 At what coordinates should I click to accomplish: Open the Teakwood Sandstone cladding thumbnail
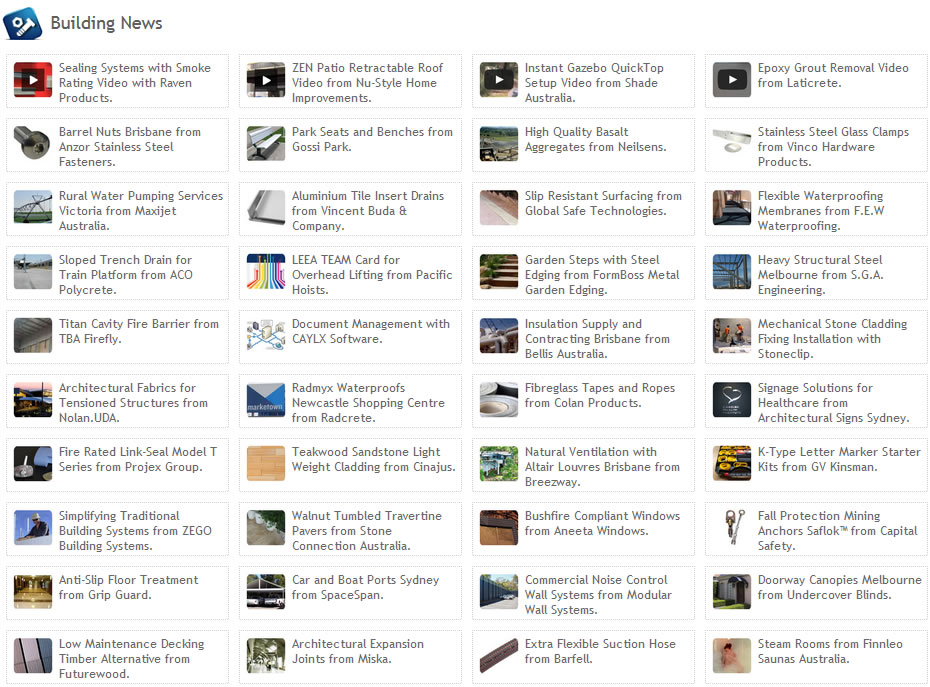[266, 464]
